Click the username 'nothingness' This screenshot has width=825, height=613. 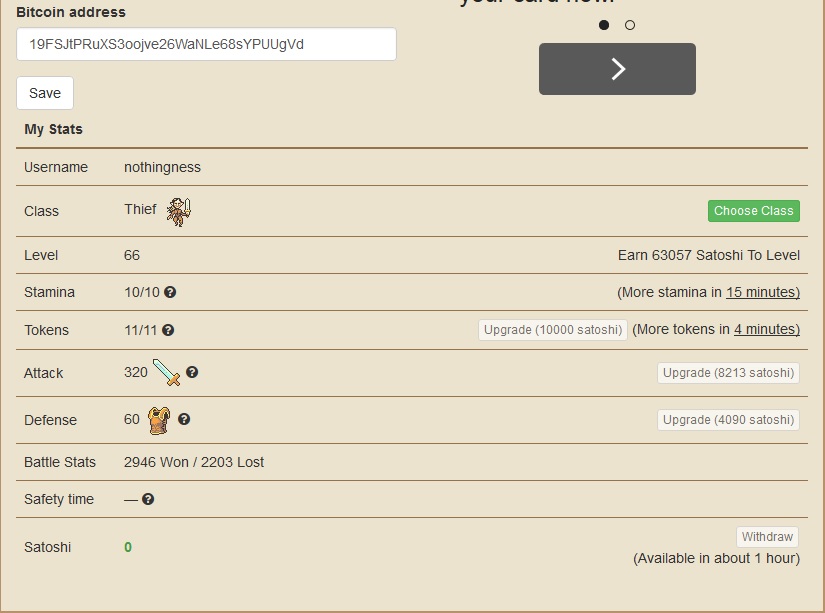pyautogui.click(x=162, y=167)
